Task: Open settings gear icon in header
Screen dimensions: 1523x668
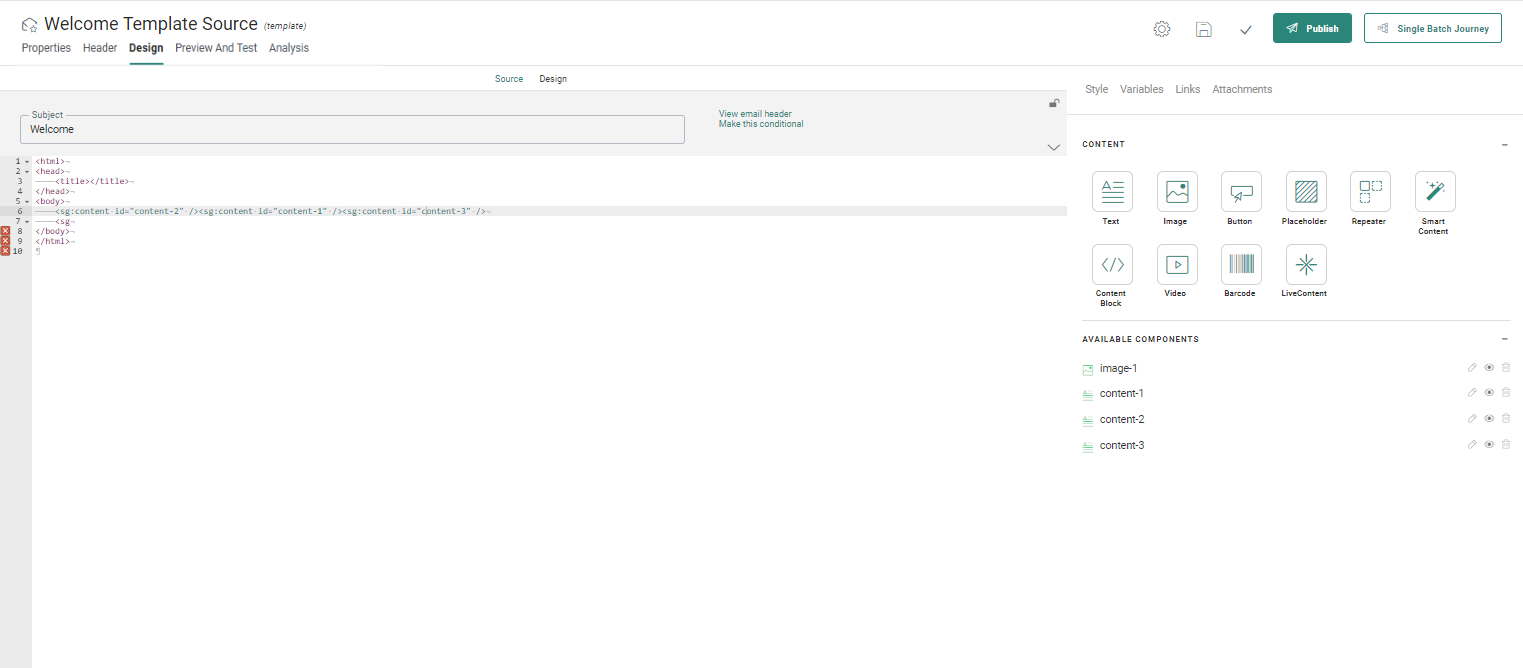Action: (x=1161, y=29)
